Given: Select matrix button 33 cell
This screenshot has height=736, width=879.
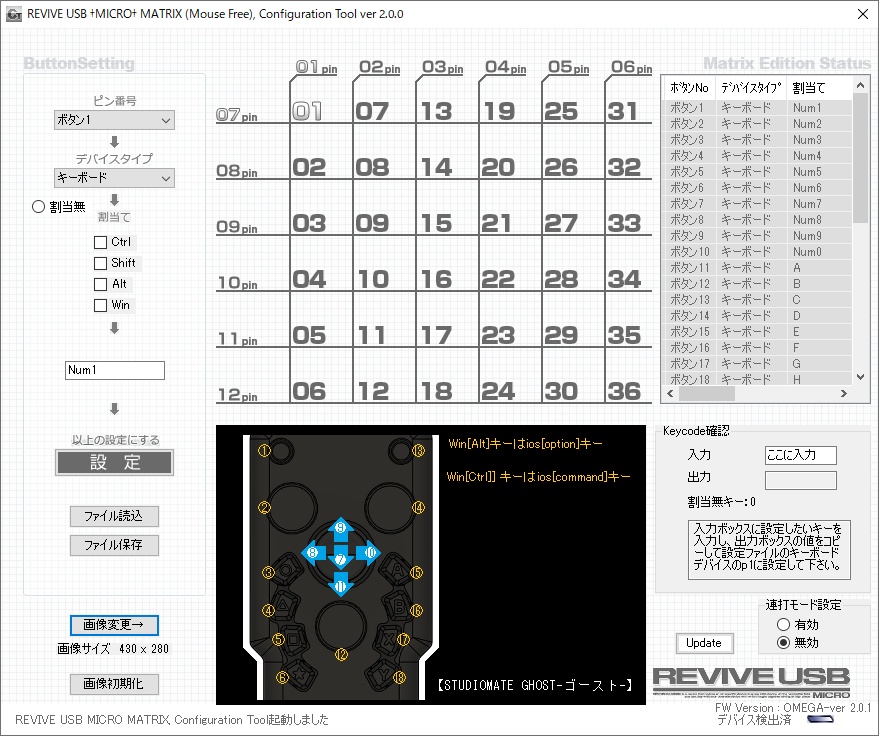Looking at the screenshot, I should [624, 223].
